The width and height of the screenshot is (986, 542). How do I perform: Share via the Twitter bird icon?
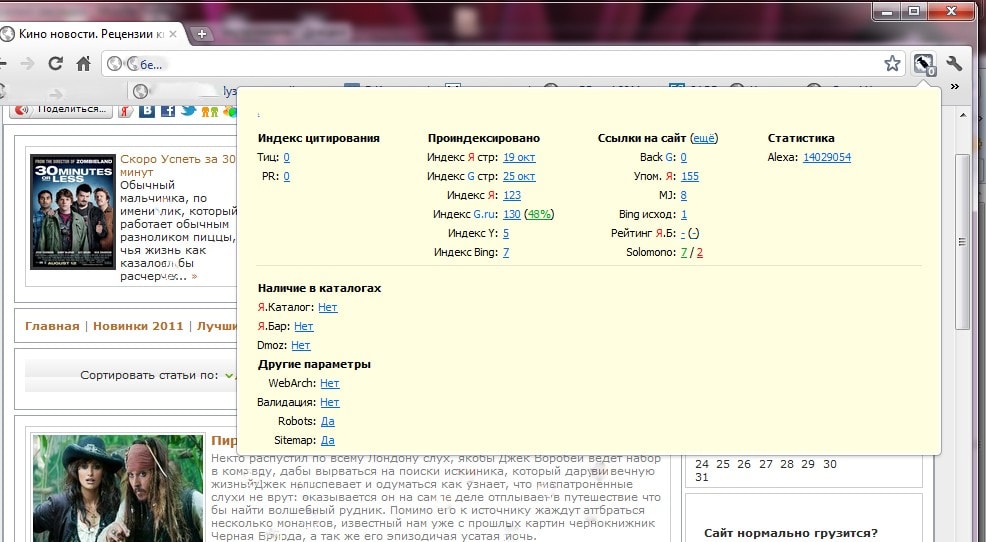click(x=187, y=110)
